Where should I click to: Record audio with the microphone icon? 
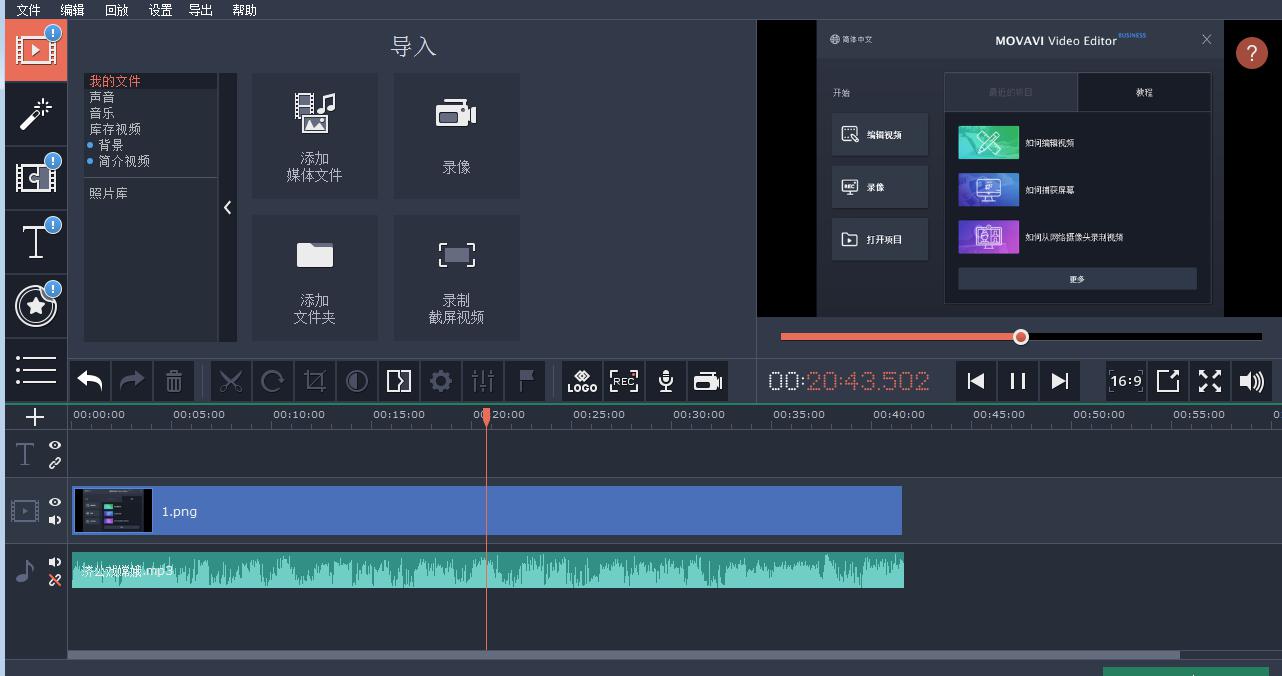coord(666,381)
